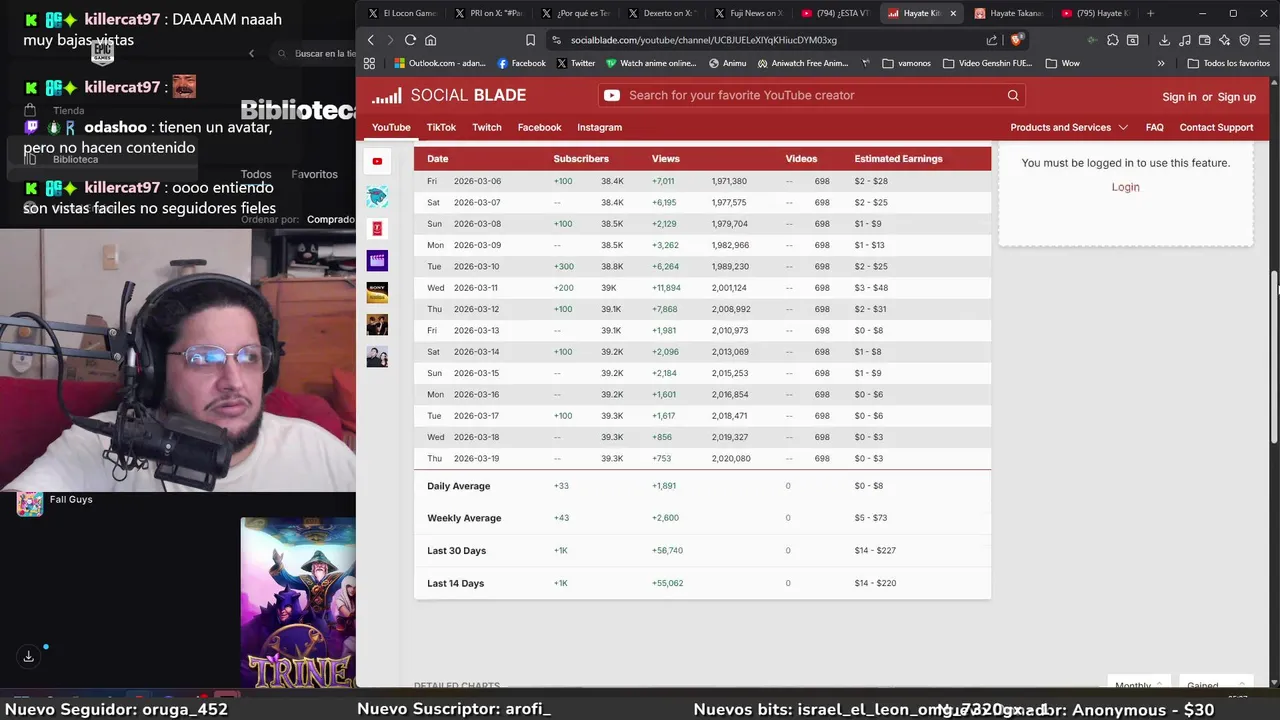Open the Outlook.com bookmark

440,63
